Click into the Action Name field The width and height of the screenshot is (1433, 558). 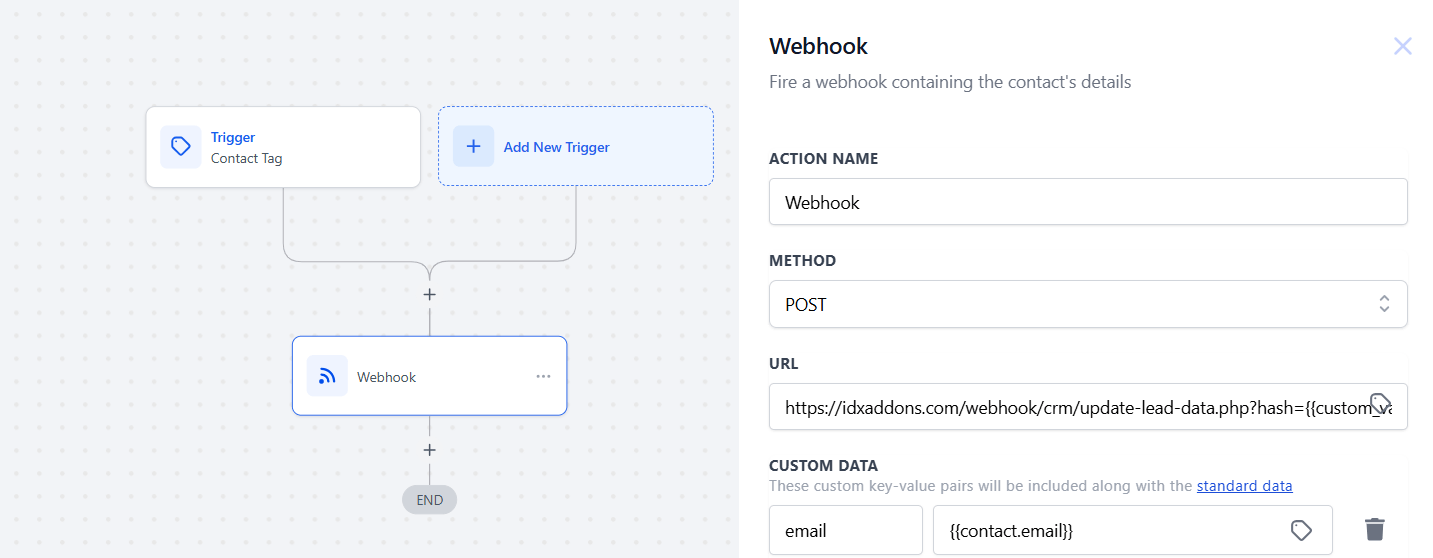(x=1087, y=202)
